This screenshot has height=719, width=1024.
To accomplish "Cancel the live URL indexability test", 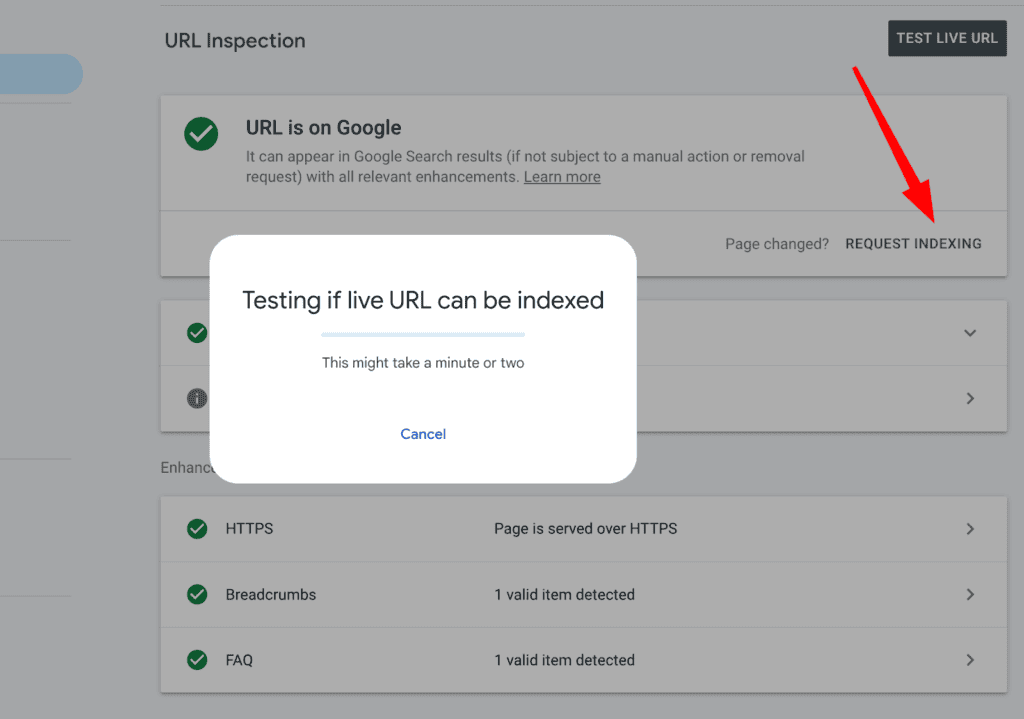I will [423, 434].
